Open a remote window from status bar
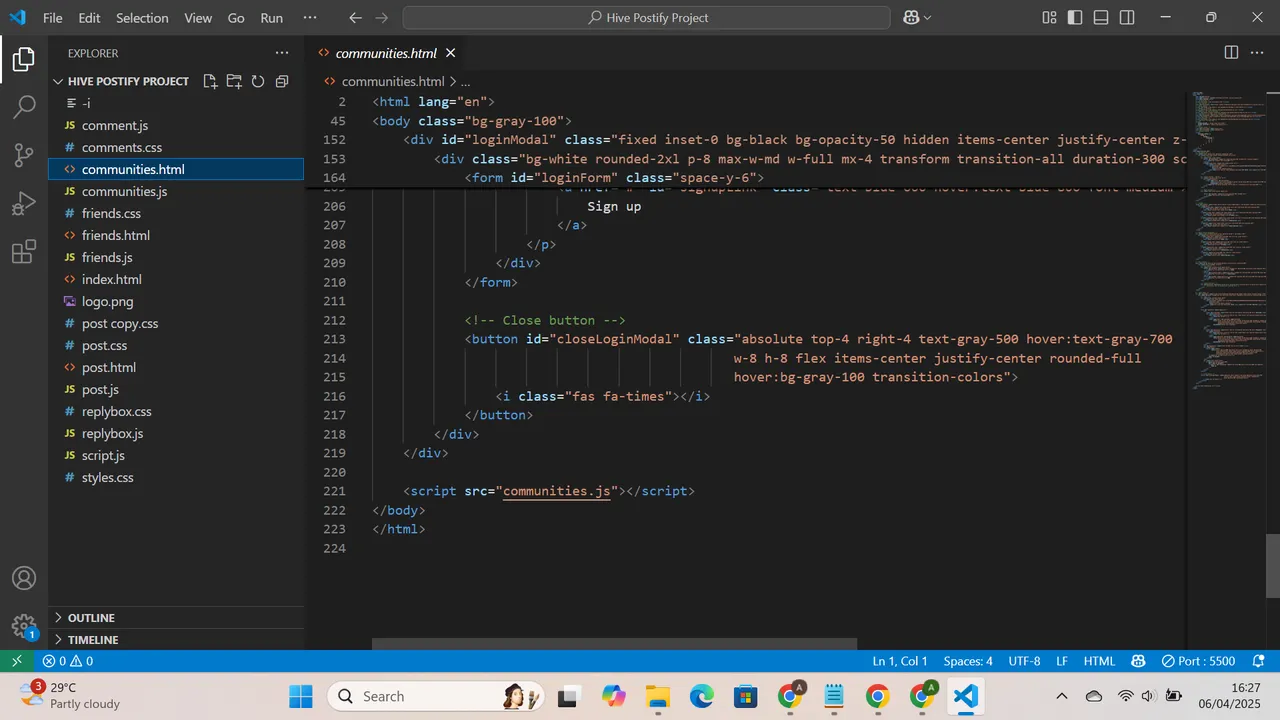The width and height of the screenshot is (1280, 720). [x=16, y=661]
